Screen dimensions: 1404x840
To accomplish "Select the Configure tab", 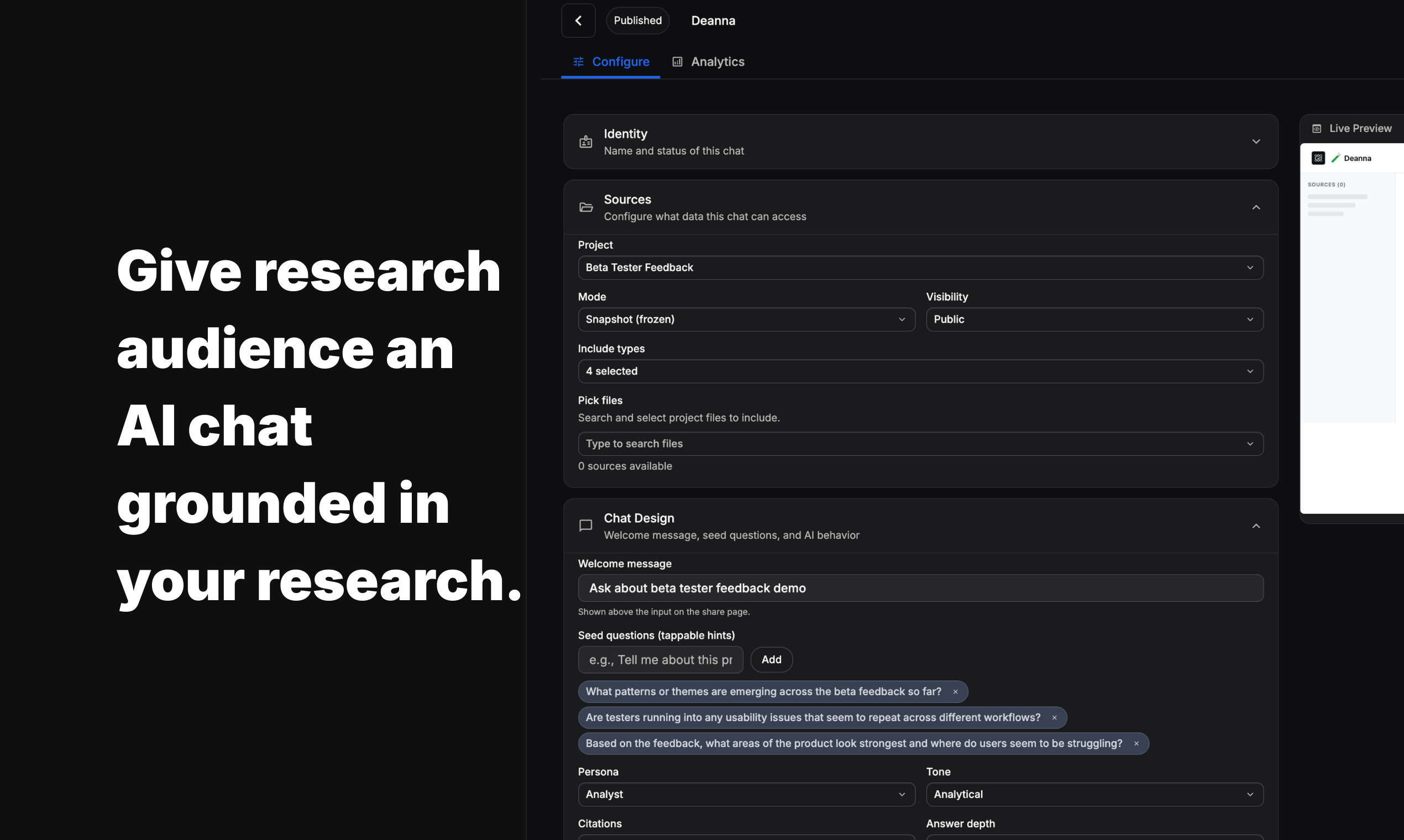I will coord(611,62).
